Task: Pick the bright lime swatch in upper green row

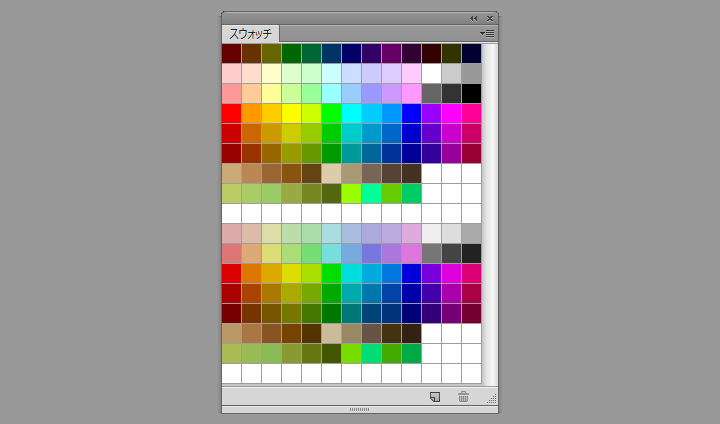Action: (351, 193)
